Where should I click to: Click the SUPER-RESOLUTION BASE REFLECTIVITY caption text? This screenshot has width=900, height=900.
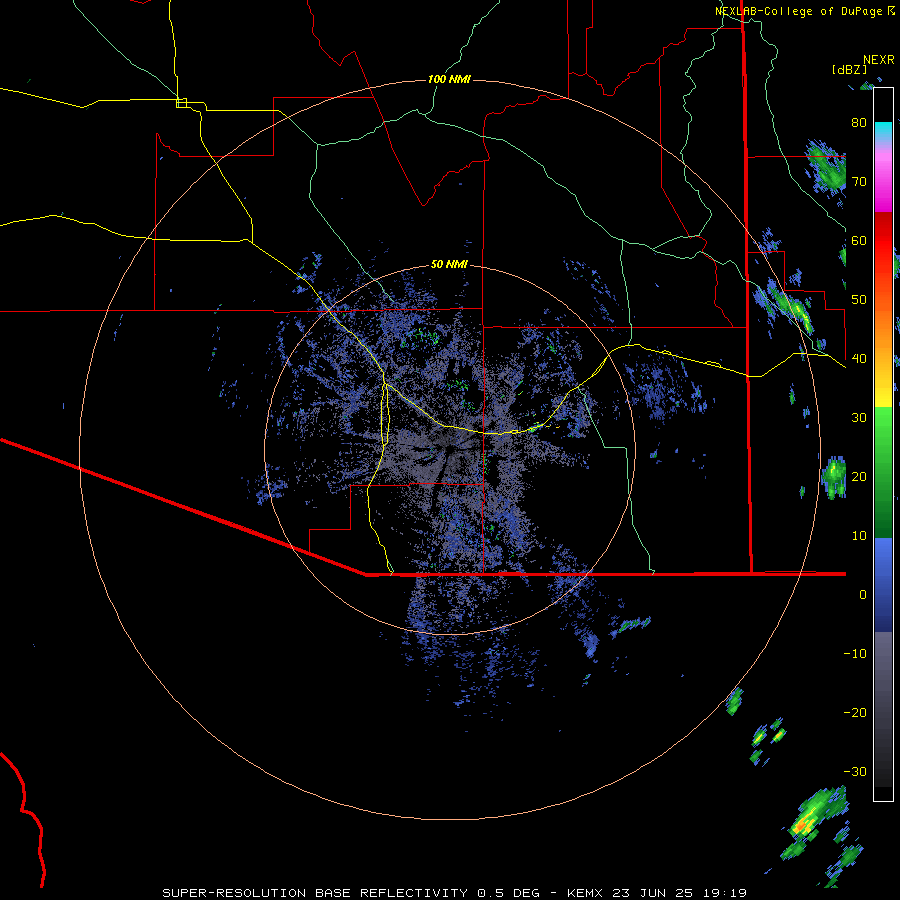click(x=315, y=893)
